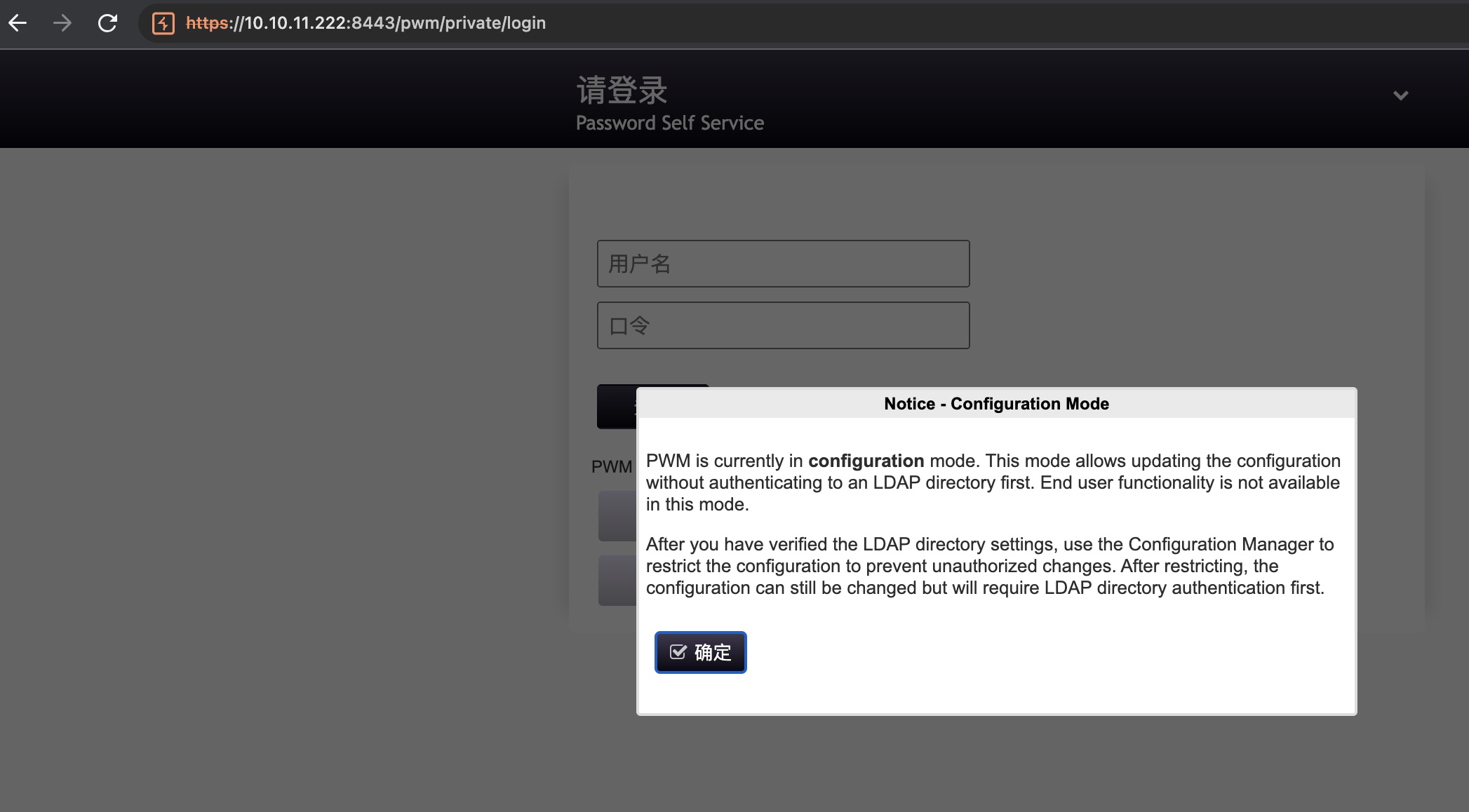Click the struck-through https in URL
Viewport: 1469px width, 812px height.
pos(207,23)
